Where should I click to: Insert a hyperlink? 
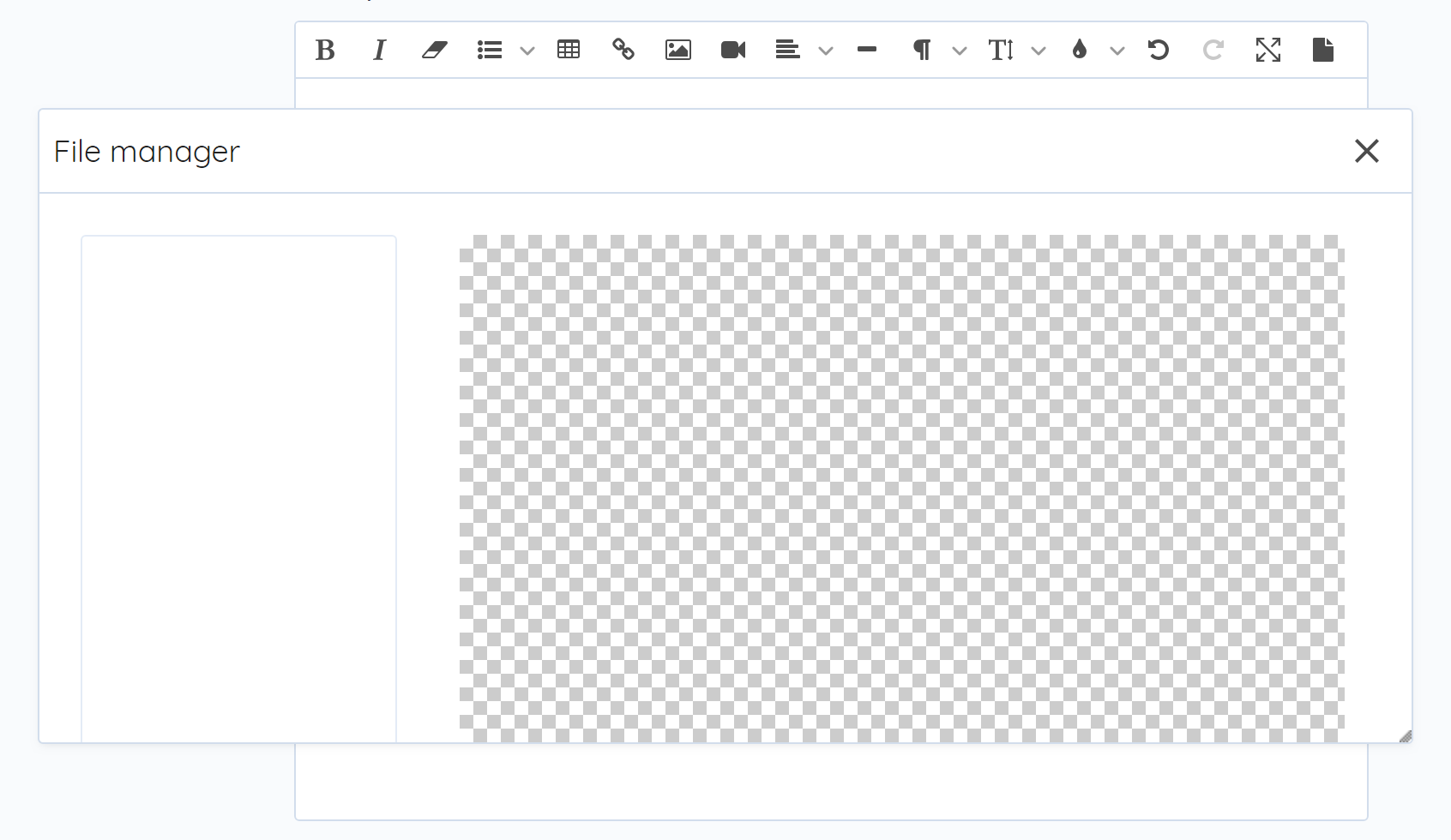pyautogui.click(x=623, y=50)
